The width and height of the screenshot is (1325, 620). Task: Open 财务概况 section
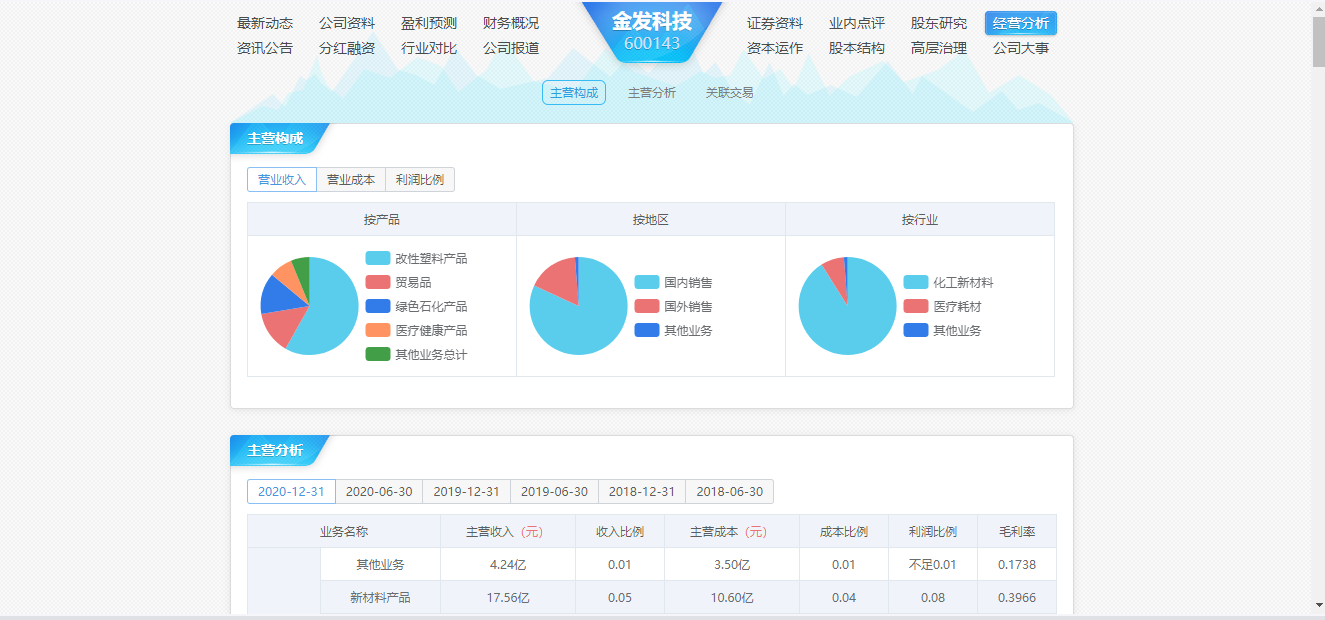pos(511,23)
